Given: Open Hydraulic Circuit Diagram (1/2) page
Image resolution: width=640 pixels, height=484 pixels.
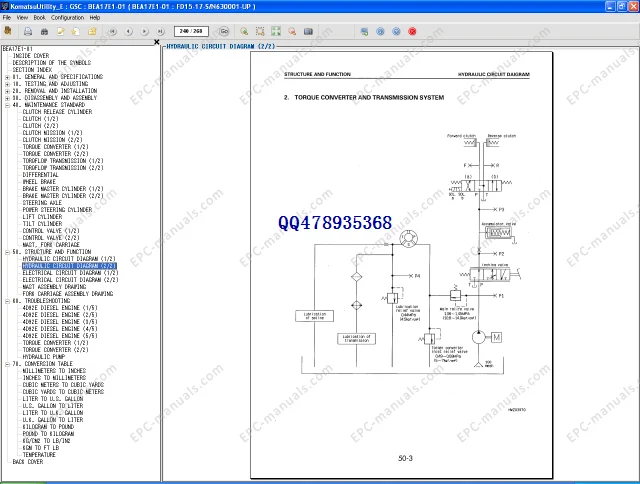Looking at the screenshot, I should 69,259.
